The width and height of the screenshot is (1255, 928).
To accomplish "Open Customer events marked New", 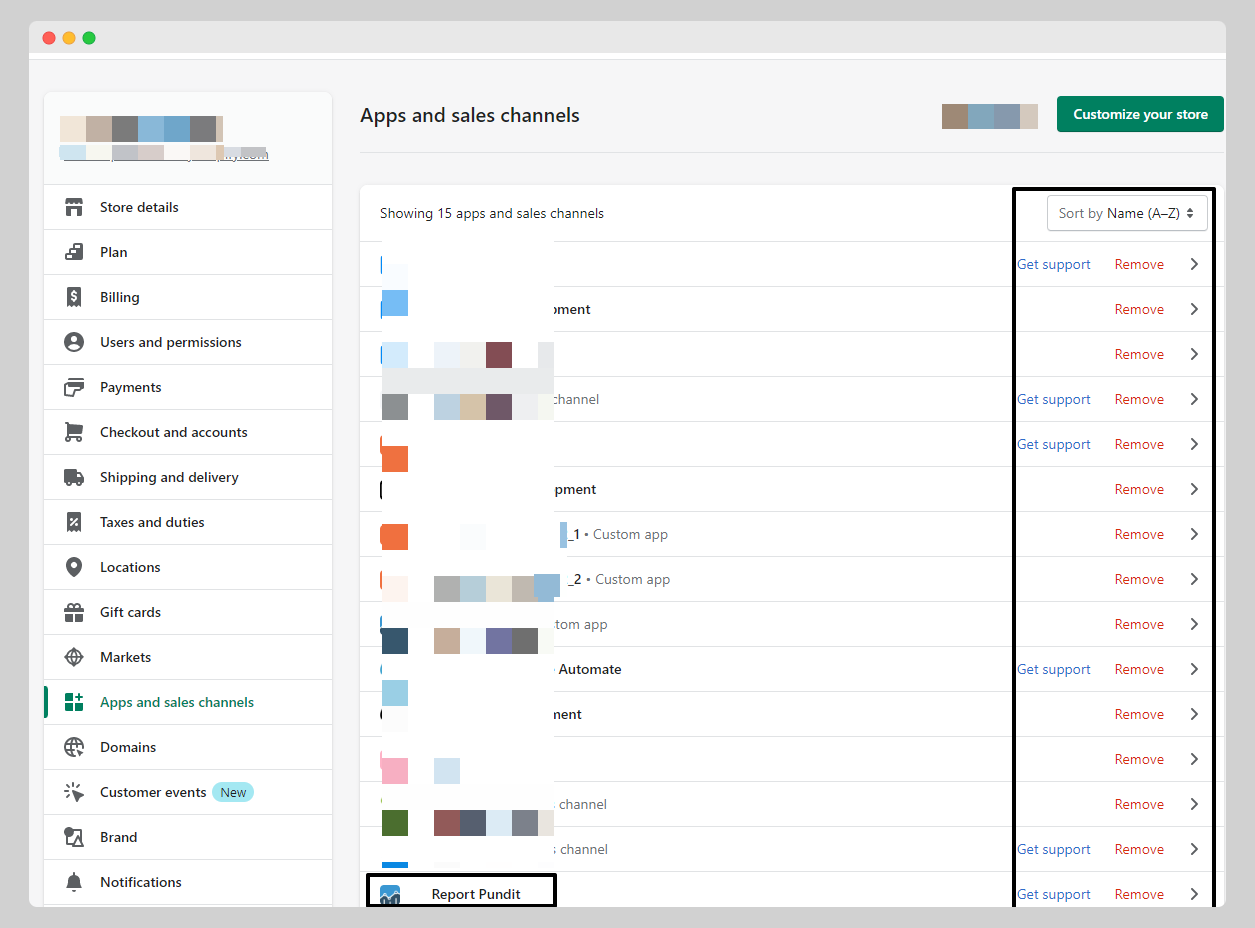I will pyautogui.click(x=153, y=792).
